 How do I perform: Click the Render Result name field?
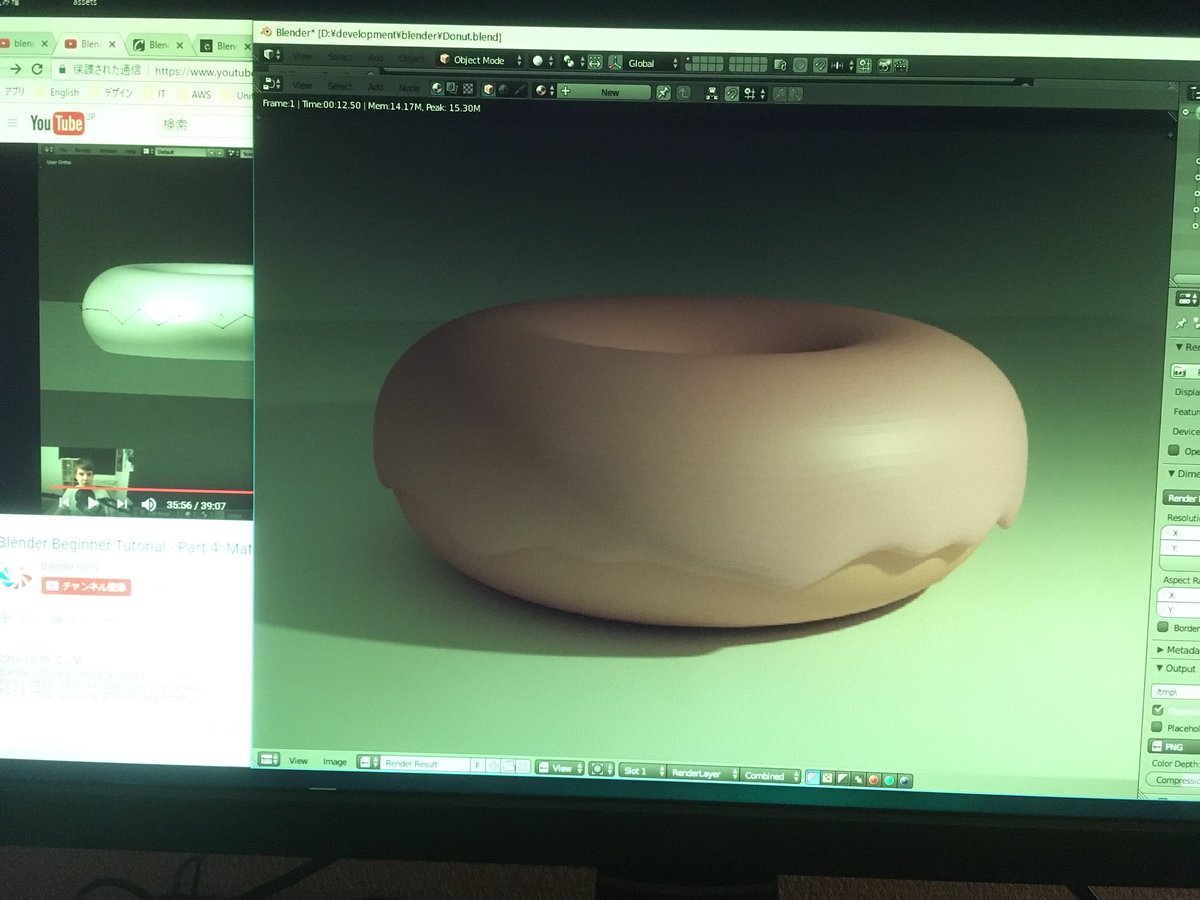coord(426,764)
